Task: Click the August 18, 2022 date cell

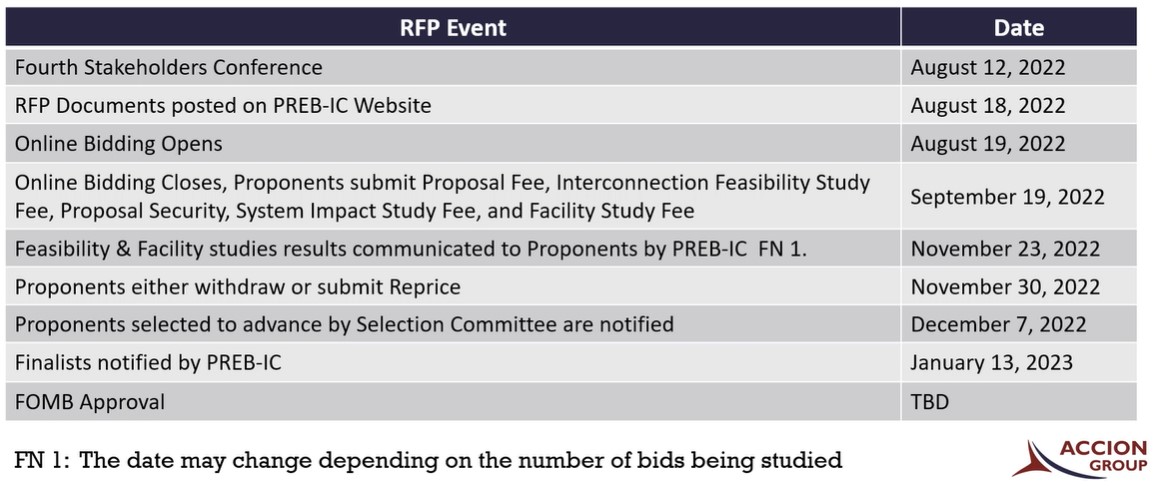Action: 988,105
